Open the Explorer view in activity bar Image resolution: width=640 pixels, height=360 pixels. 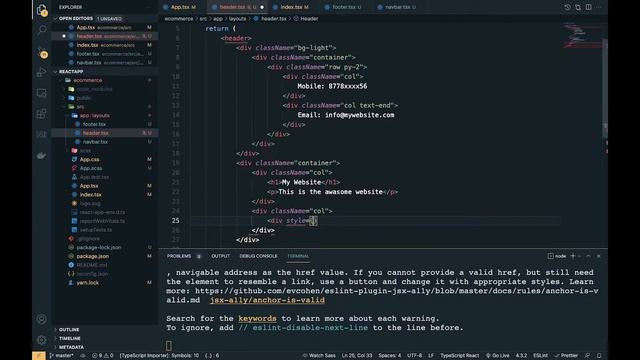pos(42,10)
